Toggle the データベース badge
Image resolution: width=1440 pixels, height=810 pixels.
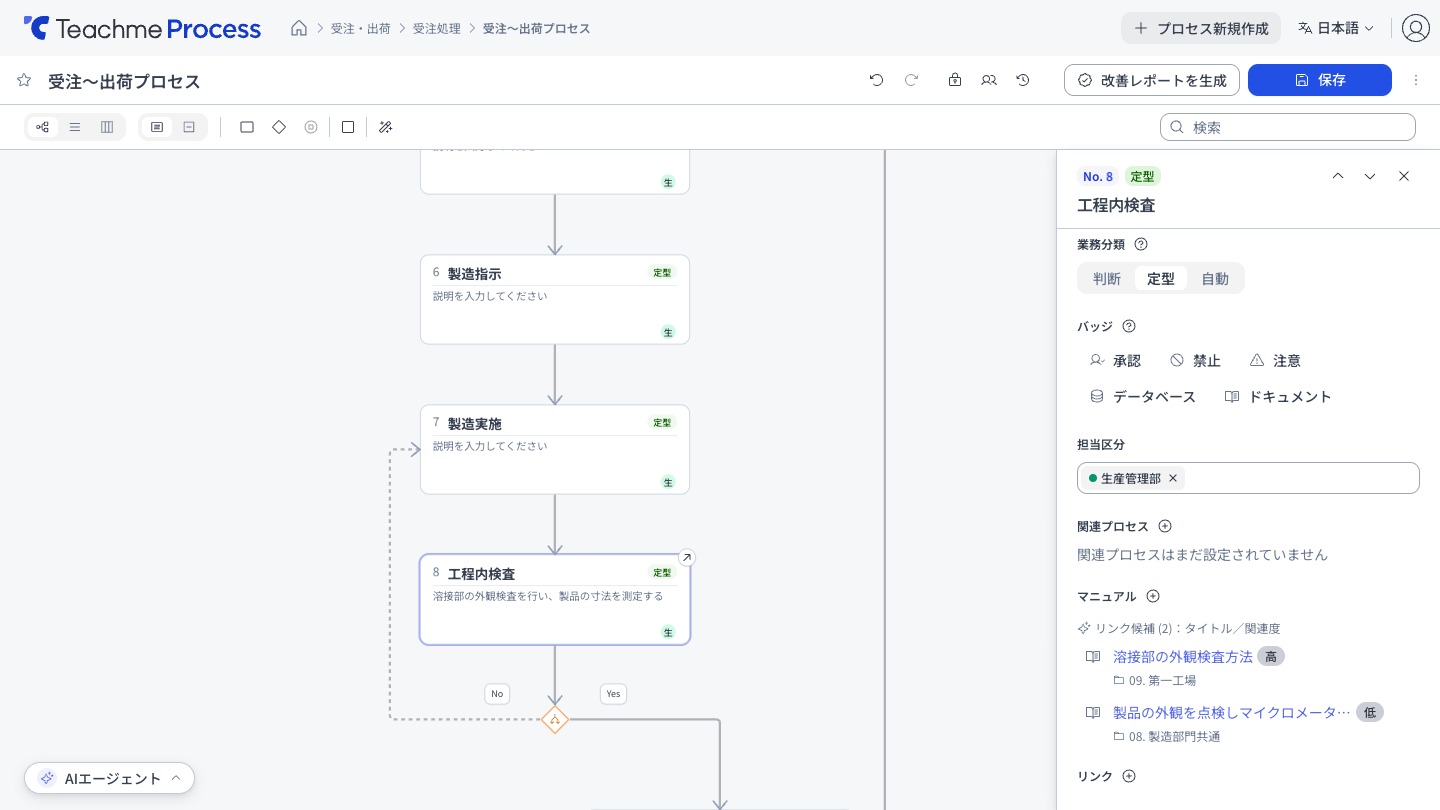pyautogui.click(x=1142, y=396)
